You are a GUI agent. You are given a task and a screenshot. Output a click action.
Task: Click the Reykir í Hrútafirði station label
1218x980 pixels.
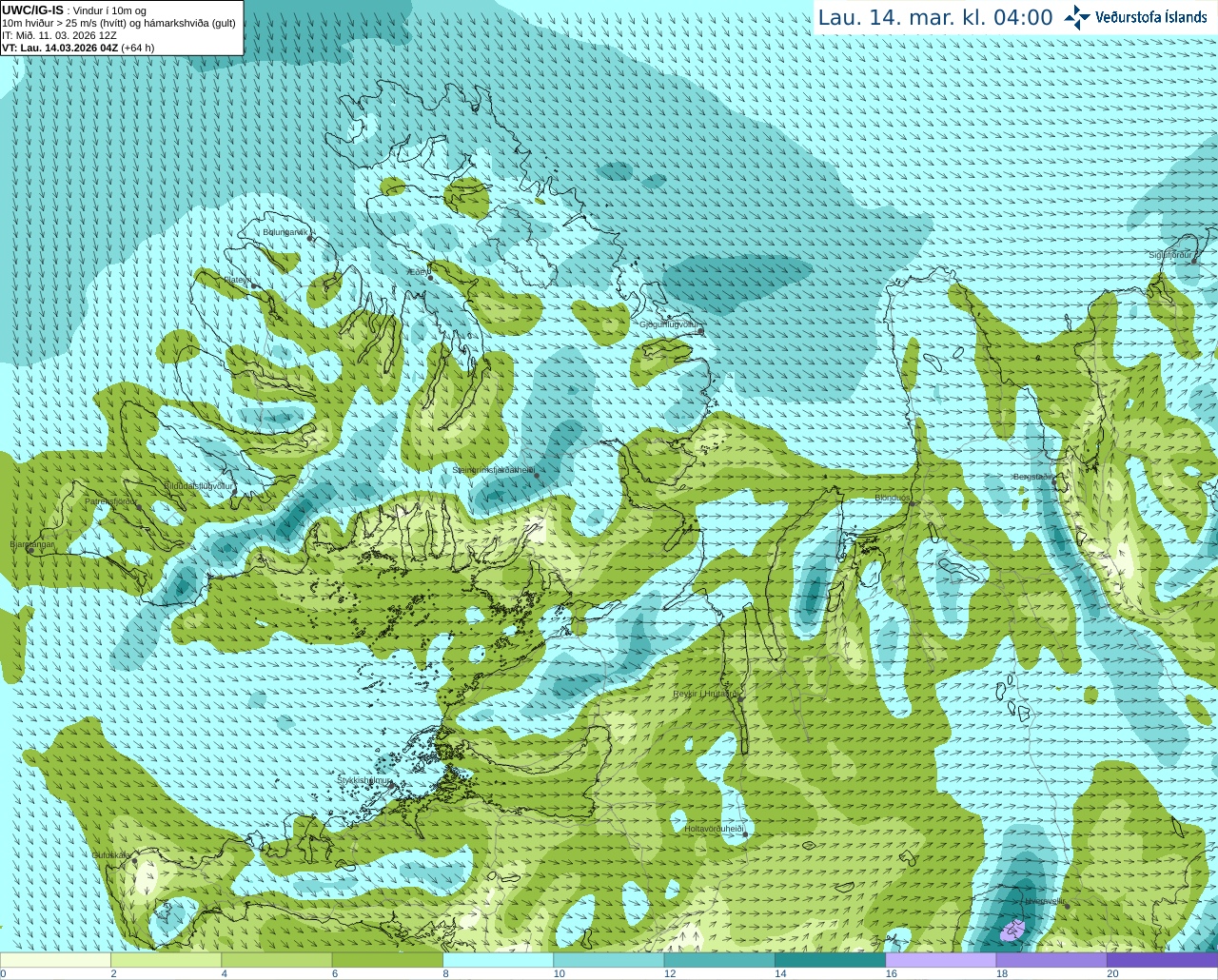coord(705,694)
